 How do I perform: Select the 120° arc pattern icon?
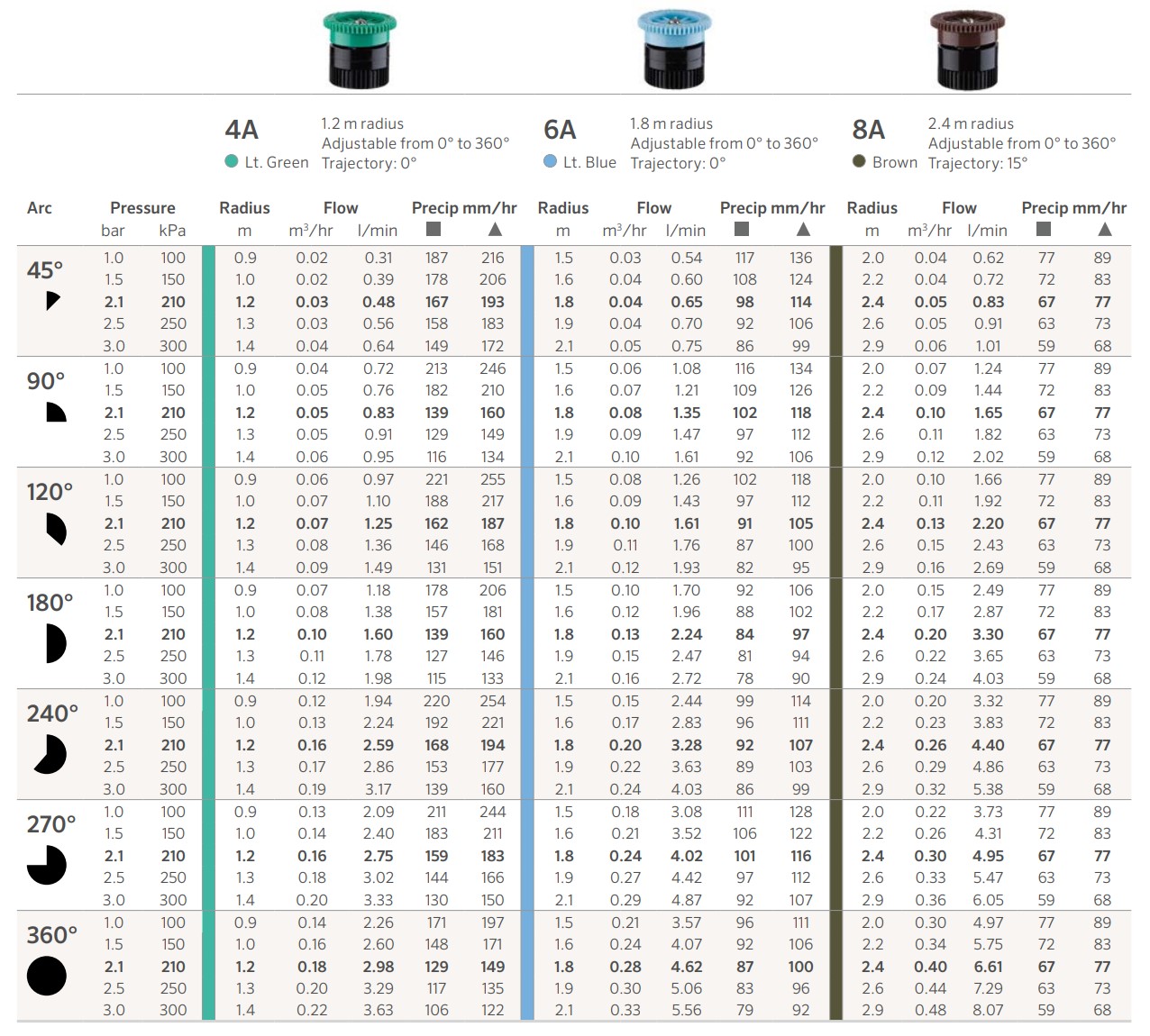point(56,529)
